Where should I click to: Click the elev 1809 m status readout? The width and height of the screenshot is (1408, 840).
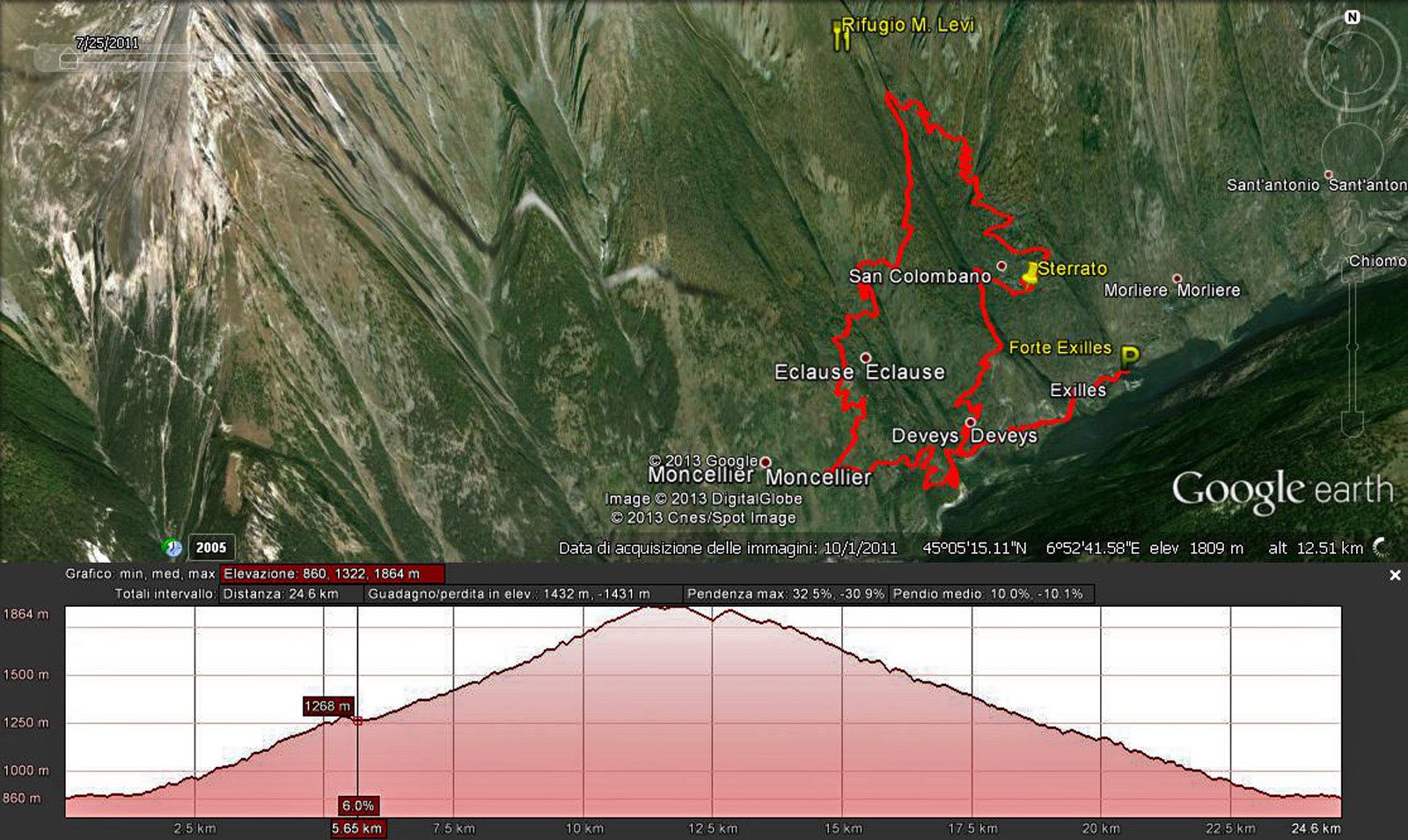1197,548
